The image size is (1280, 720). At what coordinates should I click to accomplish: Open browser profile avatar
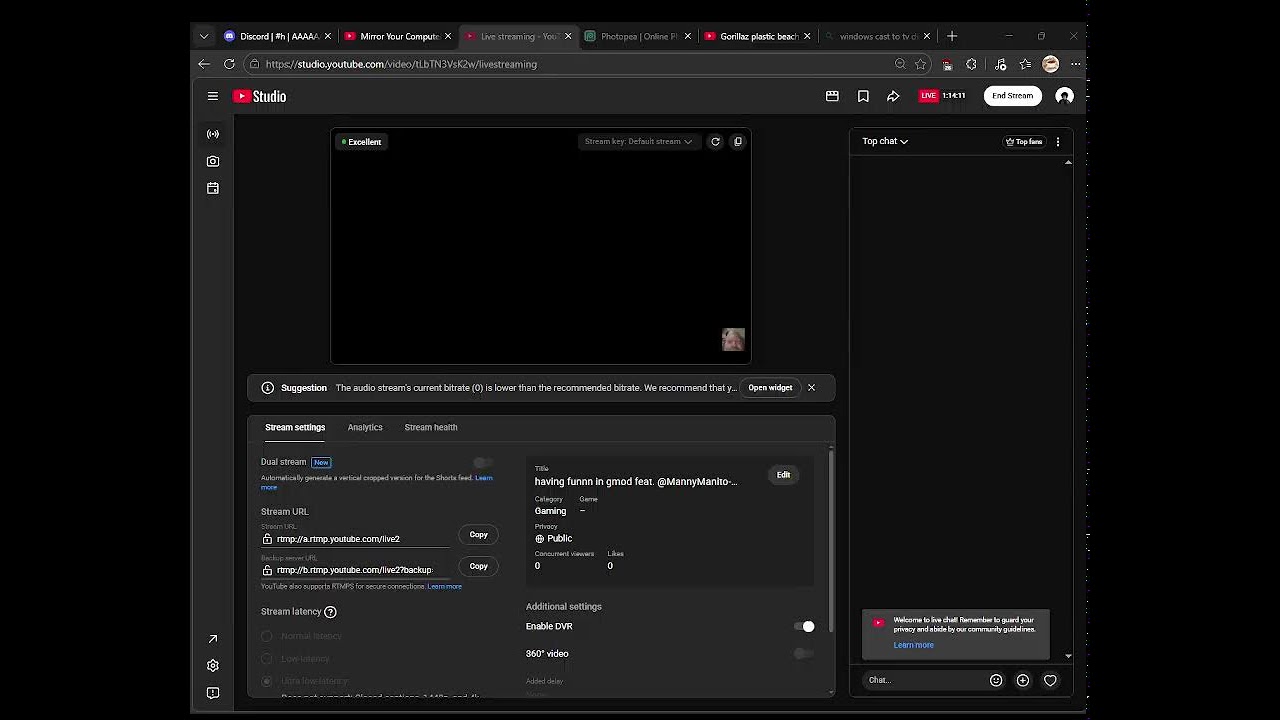pyautogui.click(x=1050, y=64)
